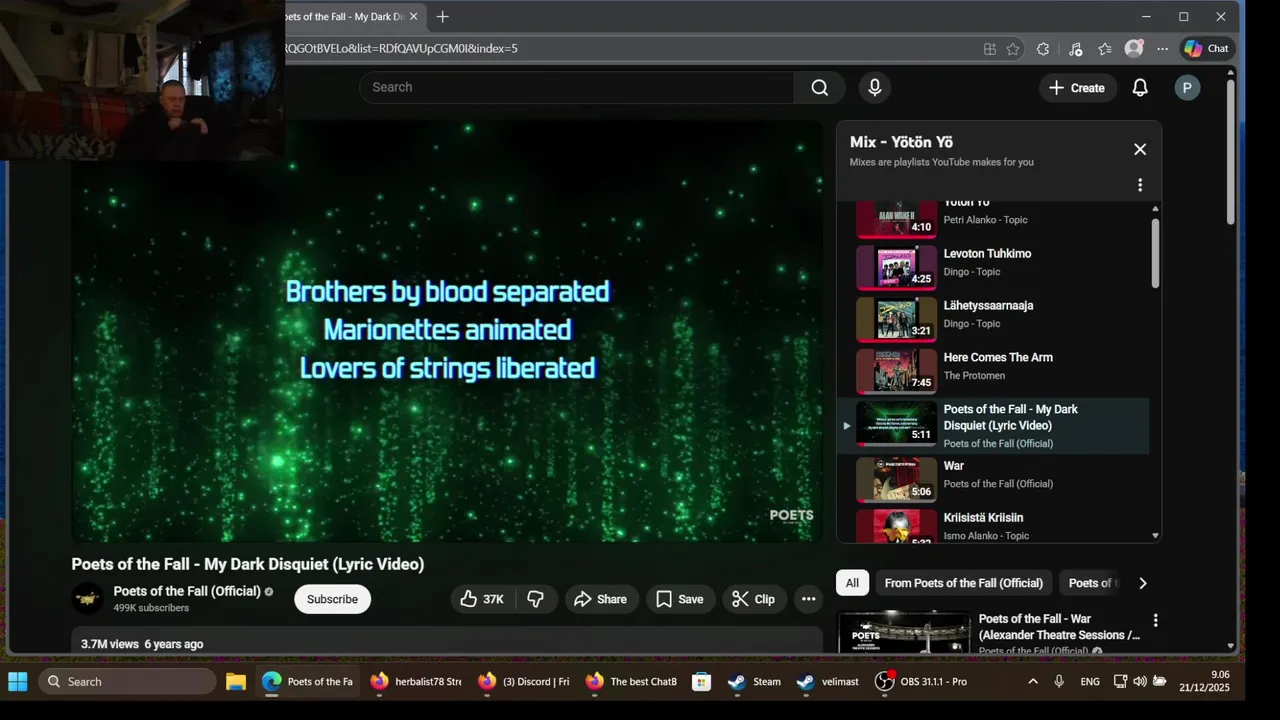Close the Poets of the Fall tab

[412, 16]
